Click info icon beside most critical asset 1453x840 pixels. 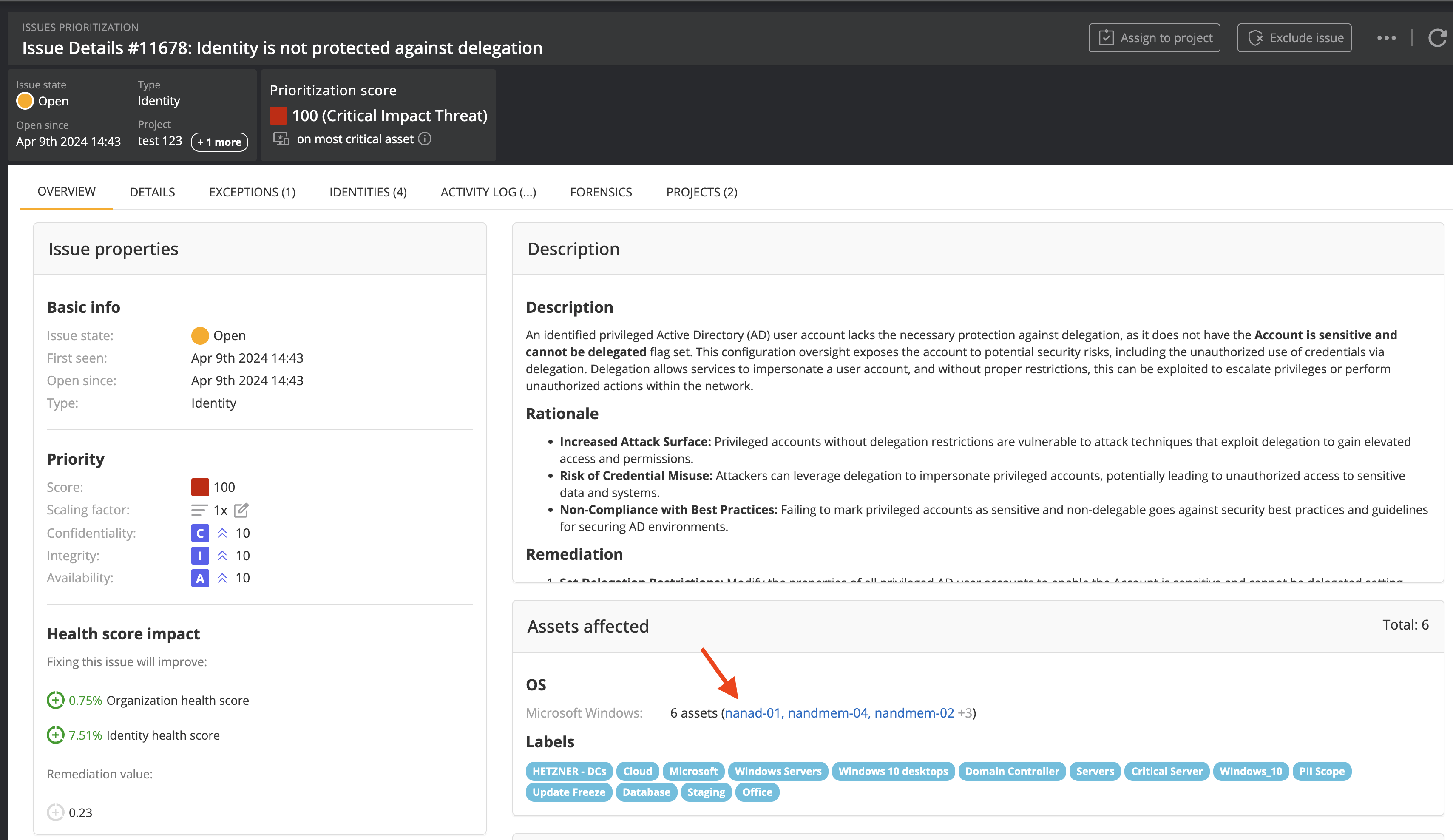pos(425,139)
